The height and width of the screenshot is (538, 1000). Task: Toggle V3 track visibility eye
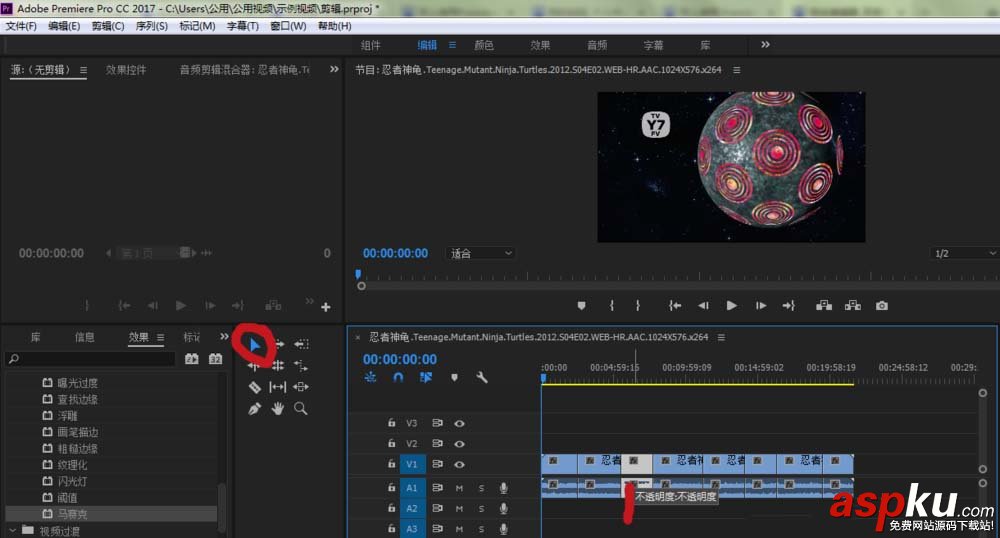tap(459, 423)
